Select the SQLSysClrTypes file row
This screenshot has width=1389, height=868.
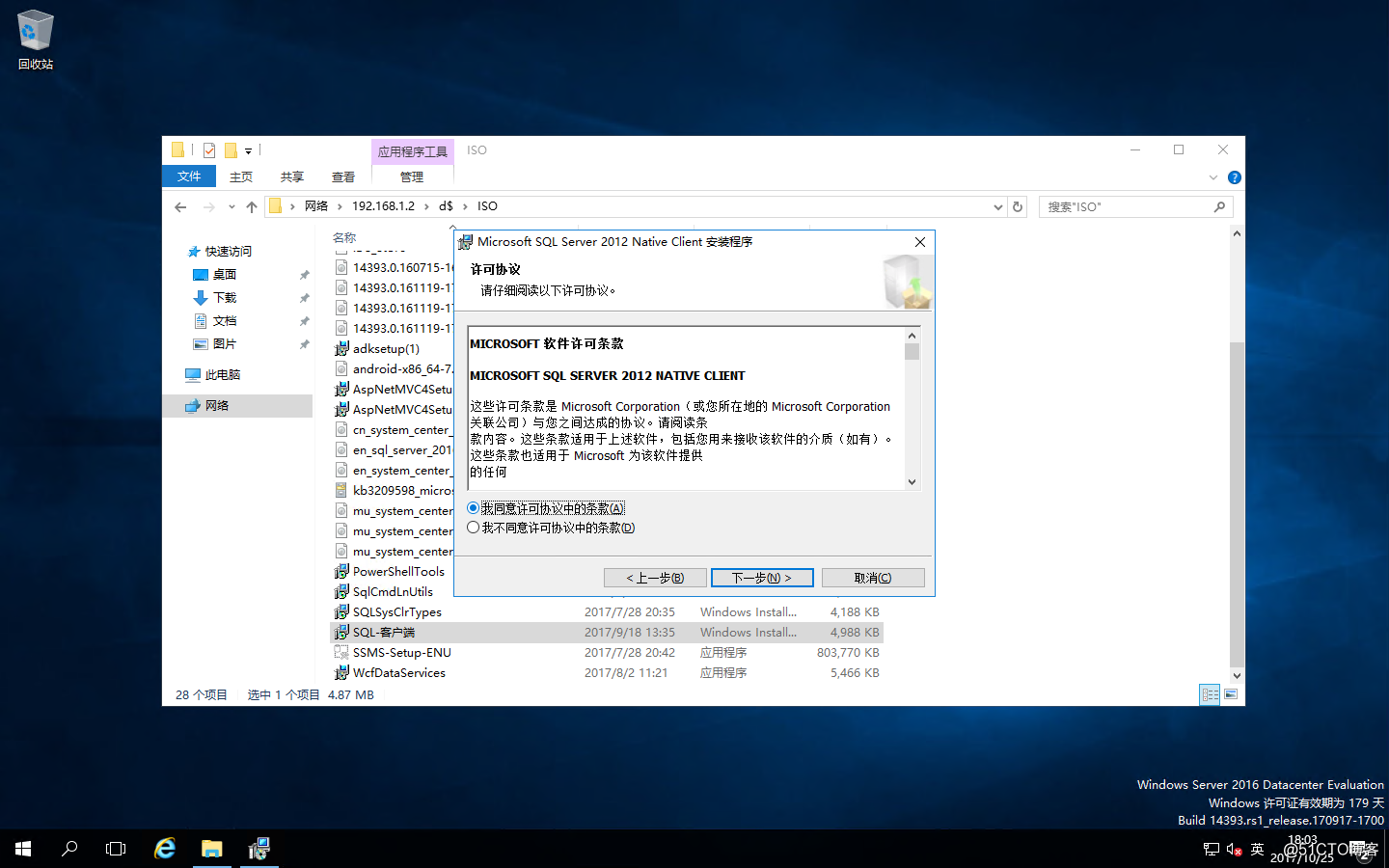point(607,612)
